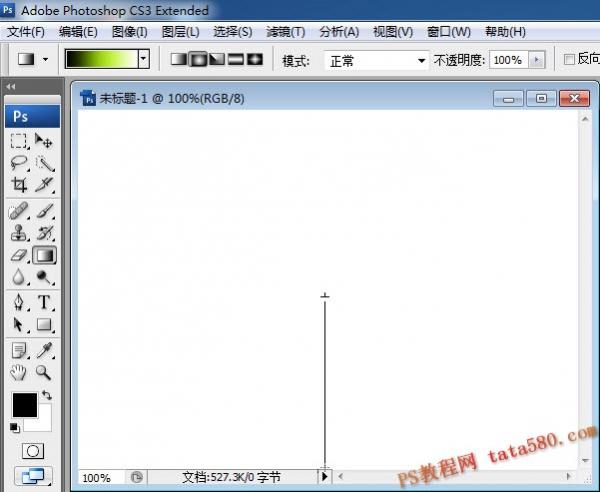Choose Reflected gradient style

pos(236,59)
